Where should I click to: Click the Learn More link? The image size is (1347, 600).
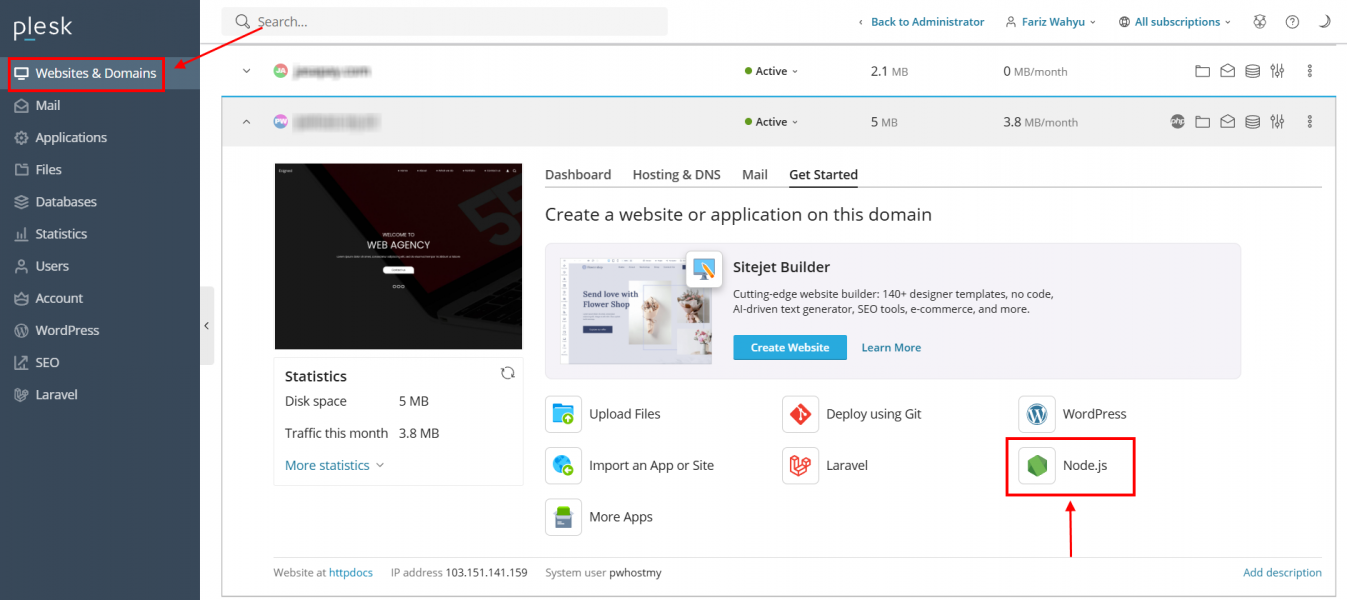[891, 347]
